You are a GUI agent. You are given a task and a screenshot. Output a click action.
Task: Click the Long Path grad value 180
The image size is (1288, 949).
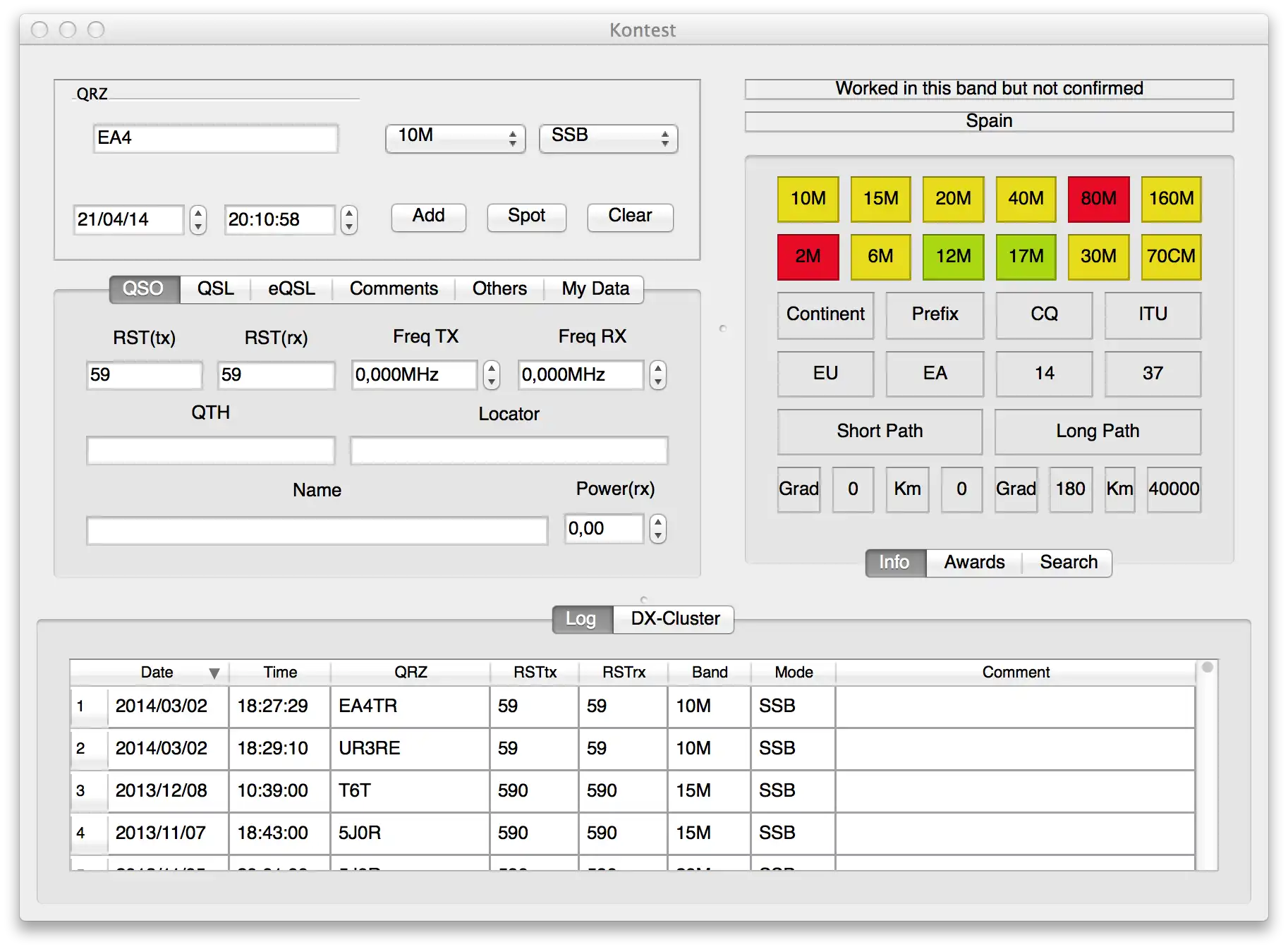1070,489
